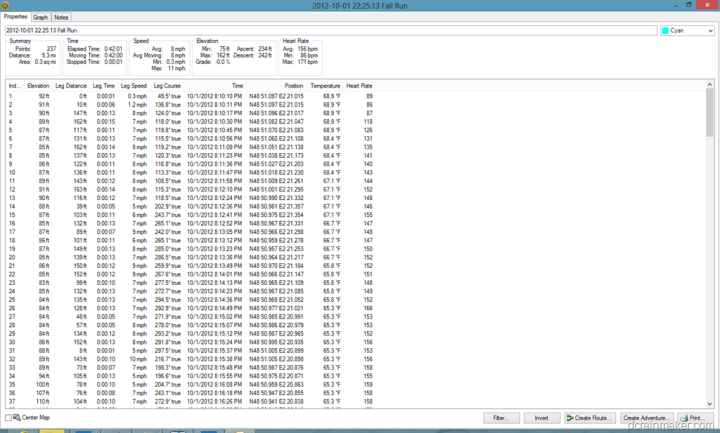Click the Filter... button

click(501, 418)
